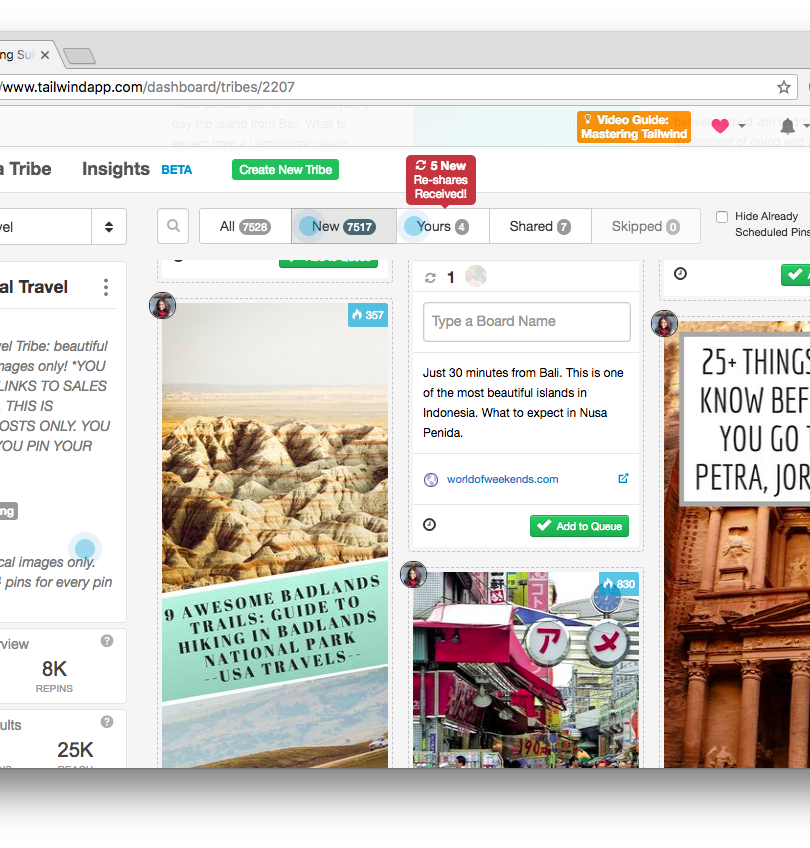
Task: Switch to the Shared 7 tab
Action: 540,227
